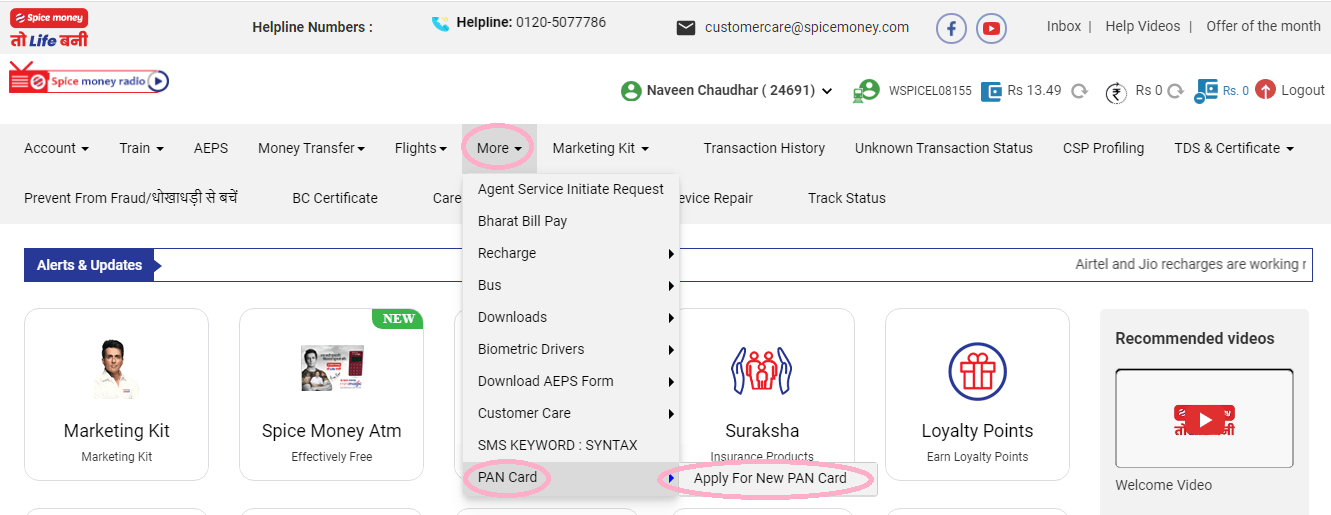Select Bharat Bill Pay menu item

click(571, 221)
